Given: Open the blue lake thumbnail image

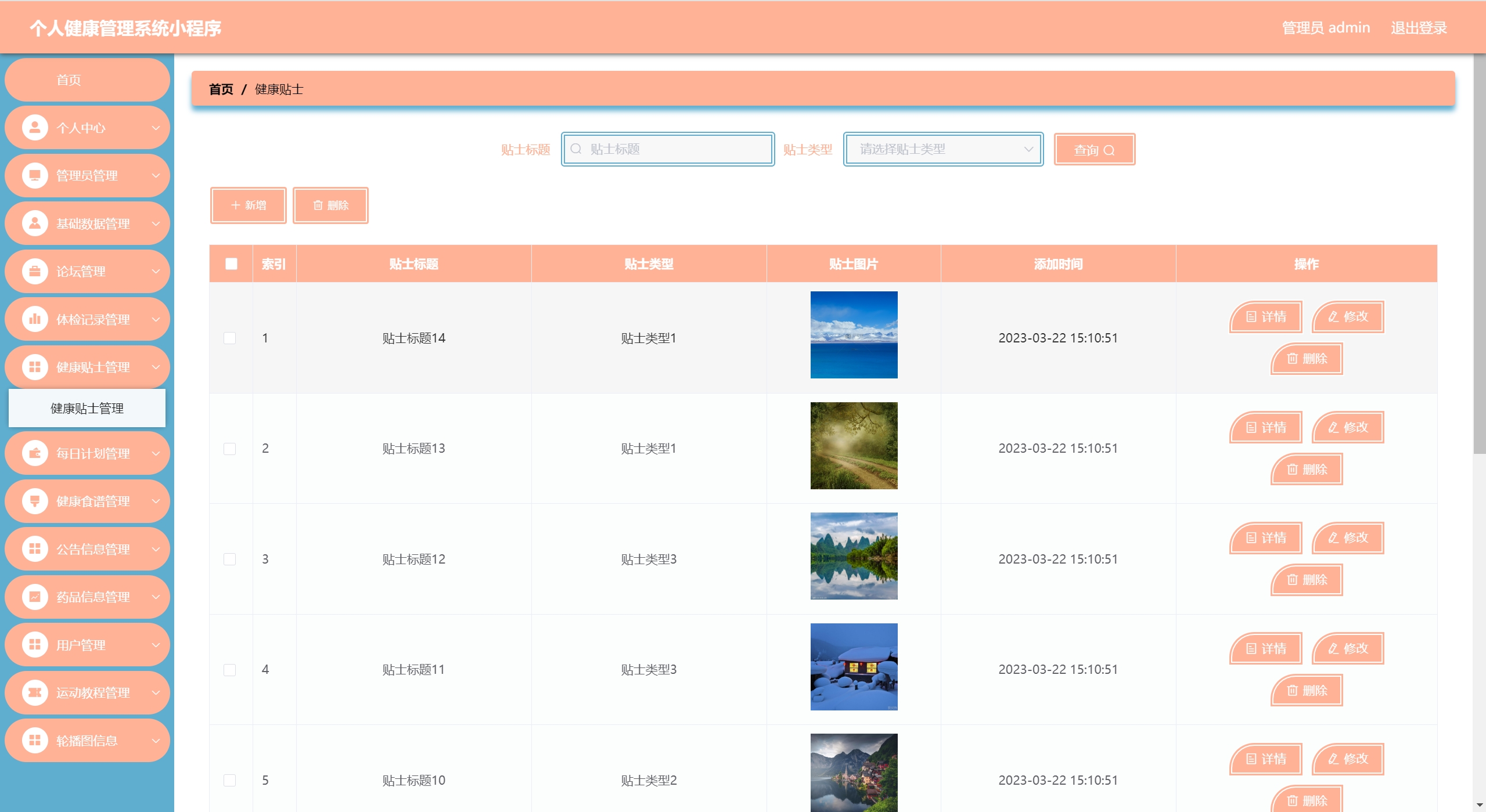Looking at the screenshot, I should tap(854, 335).
